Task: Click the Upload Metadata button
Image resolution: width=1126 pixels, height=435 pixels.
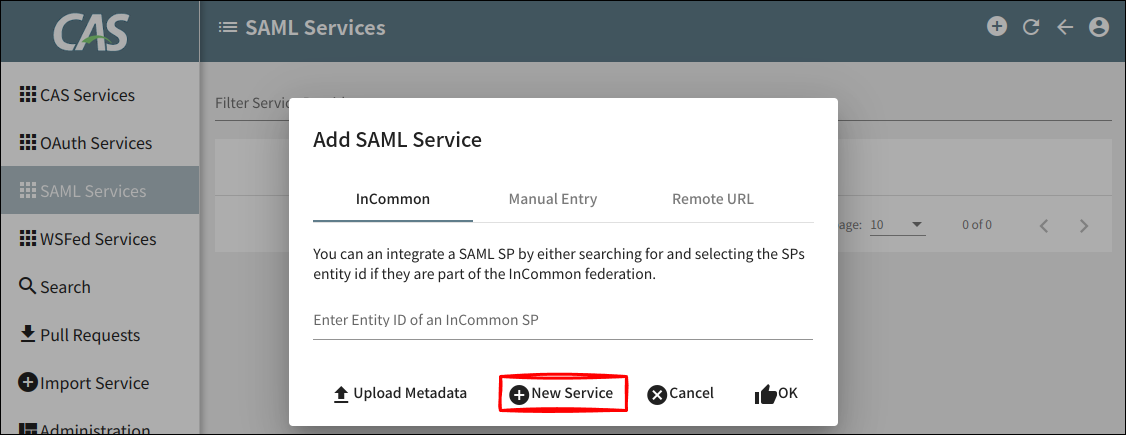Action: tap(400, 393)
